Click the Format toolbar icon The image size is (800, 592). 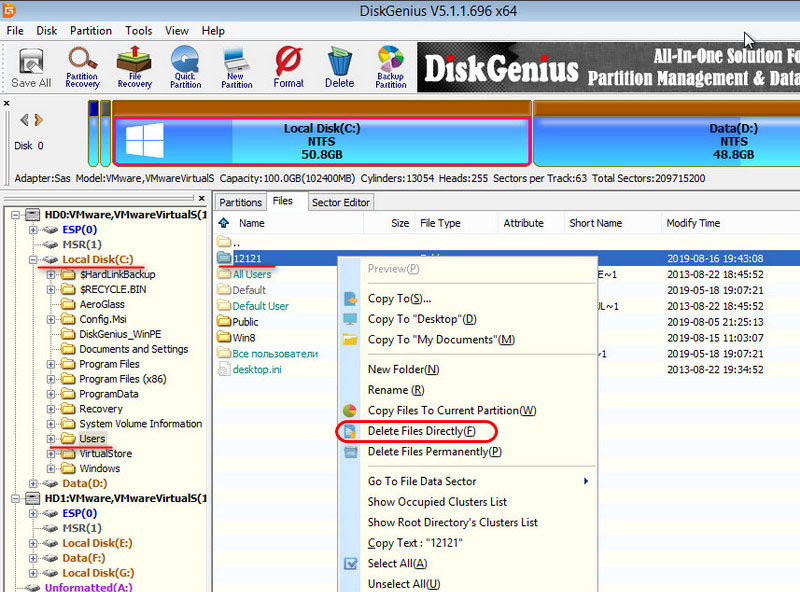pyautogui.click(x=288, y=68)
